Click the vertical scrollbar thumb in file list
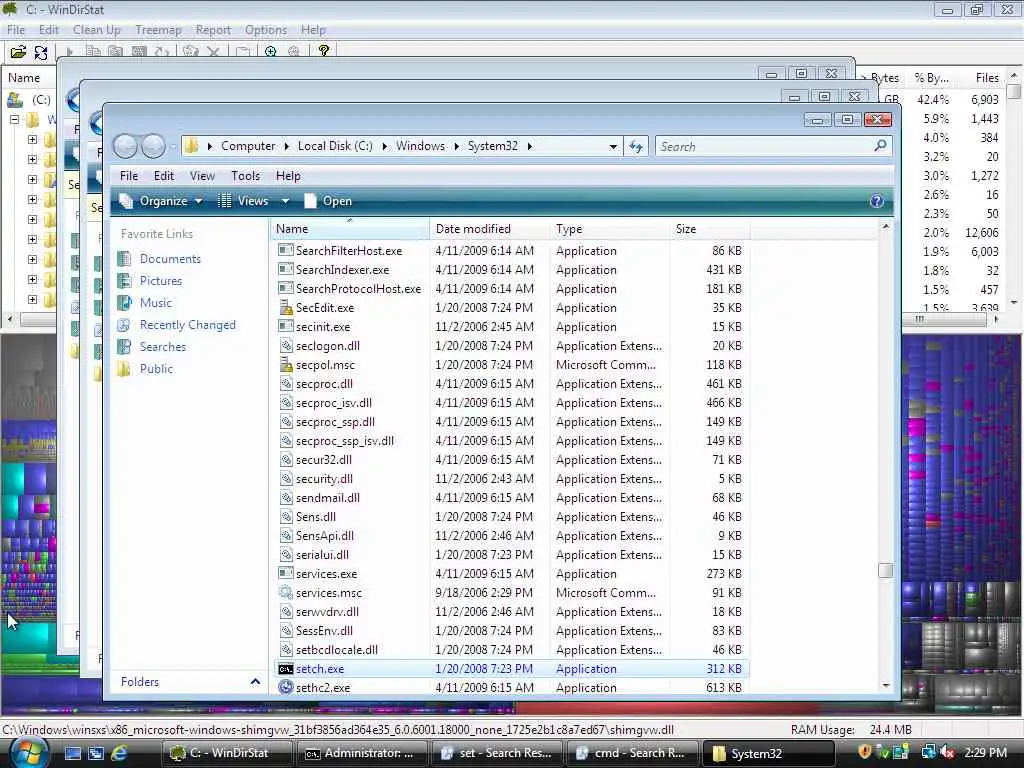The image size is (1024, 768). (x=886, y=570)
